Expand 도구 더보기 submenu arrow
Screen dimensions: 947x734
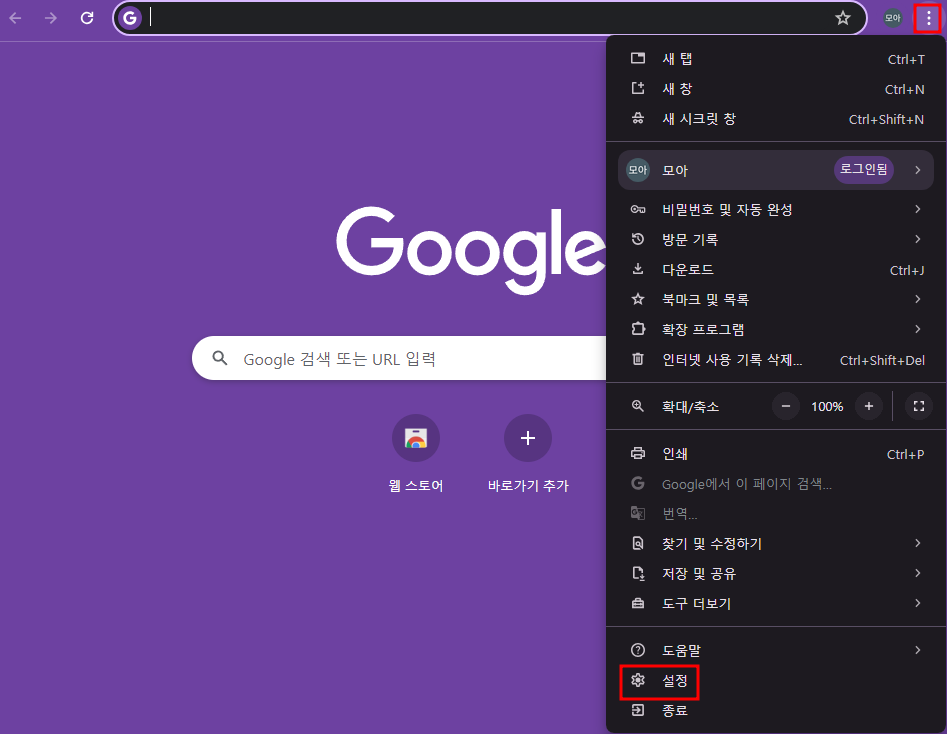pyautogui.click(x=917, y=603)
